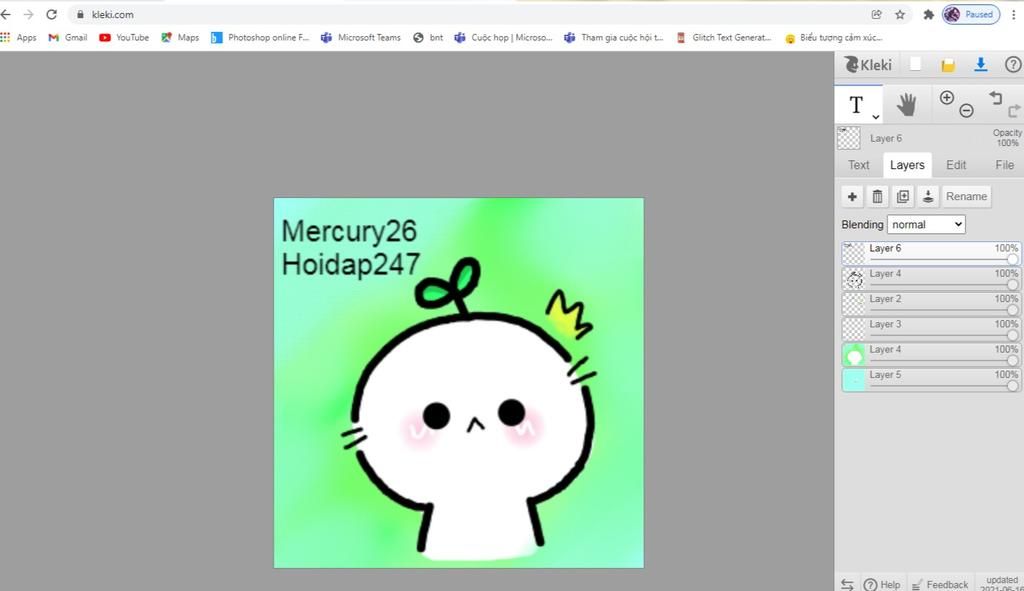The height and width of the screenshot is (591, 1024).
Task: Click Layer 5 opacity slider handle
Action: [x=1012, y=386]
